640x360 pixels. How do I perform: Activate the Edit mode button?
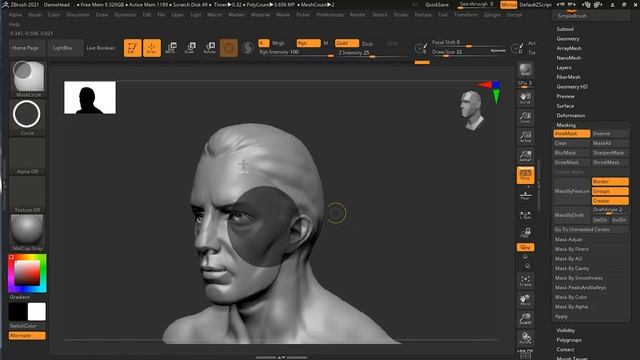(132, 48)
